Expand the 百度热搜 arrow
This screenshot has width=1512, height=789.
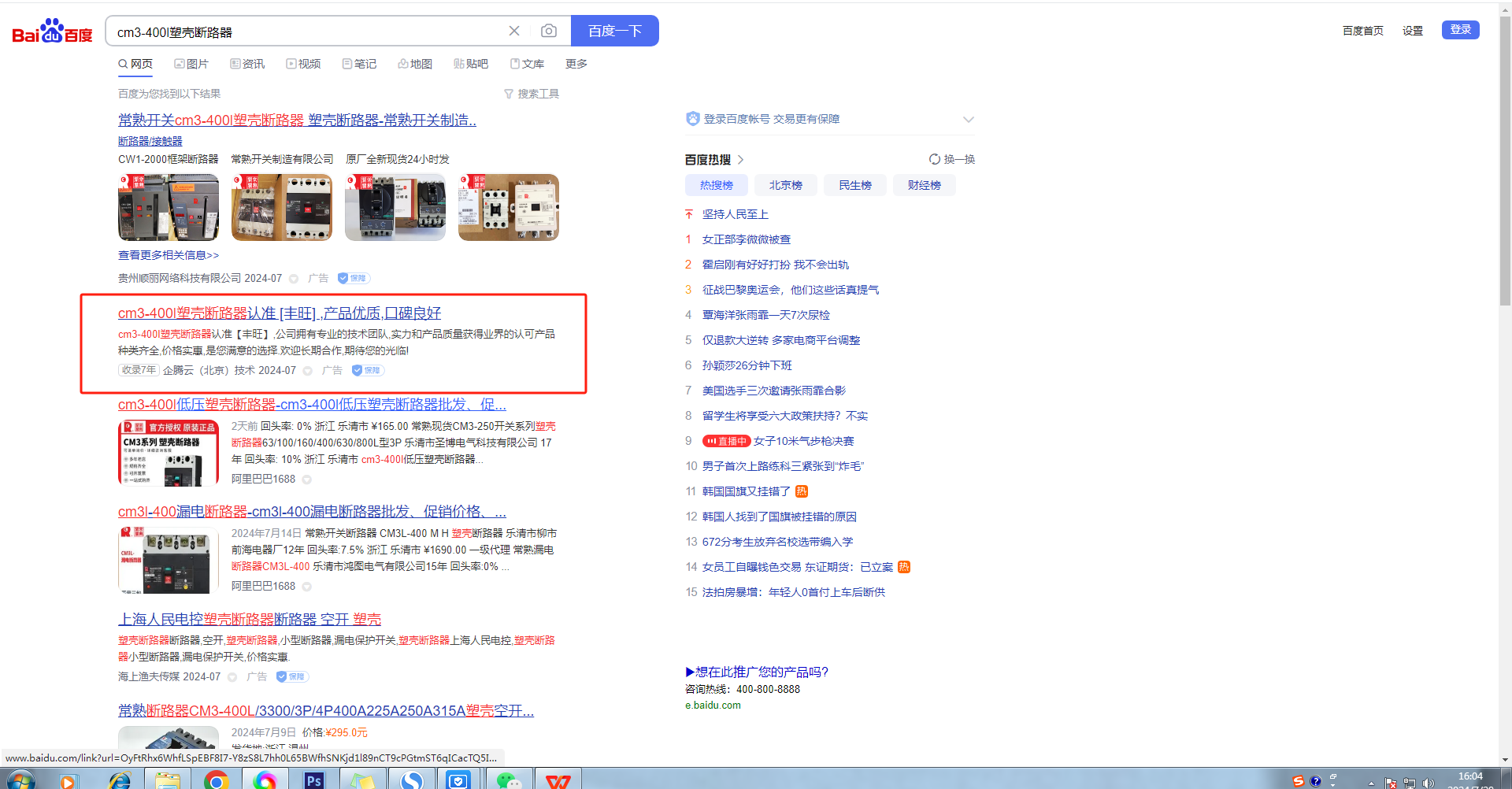tap(741, 160)
